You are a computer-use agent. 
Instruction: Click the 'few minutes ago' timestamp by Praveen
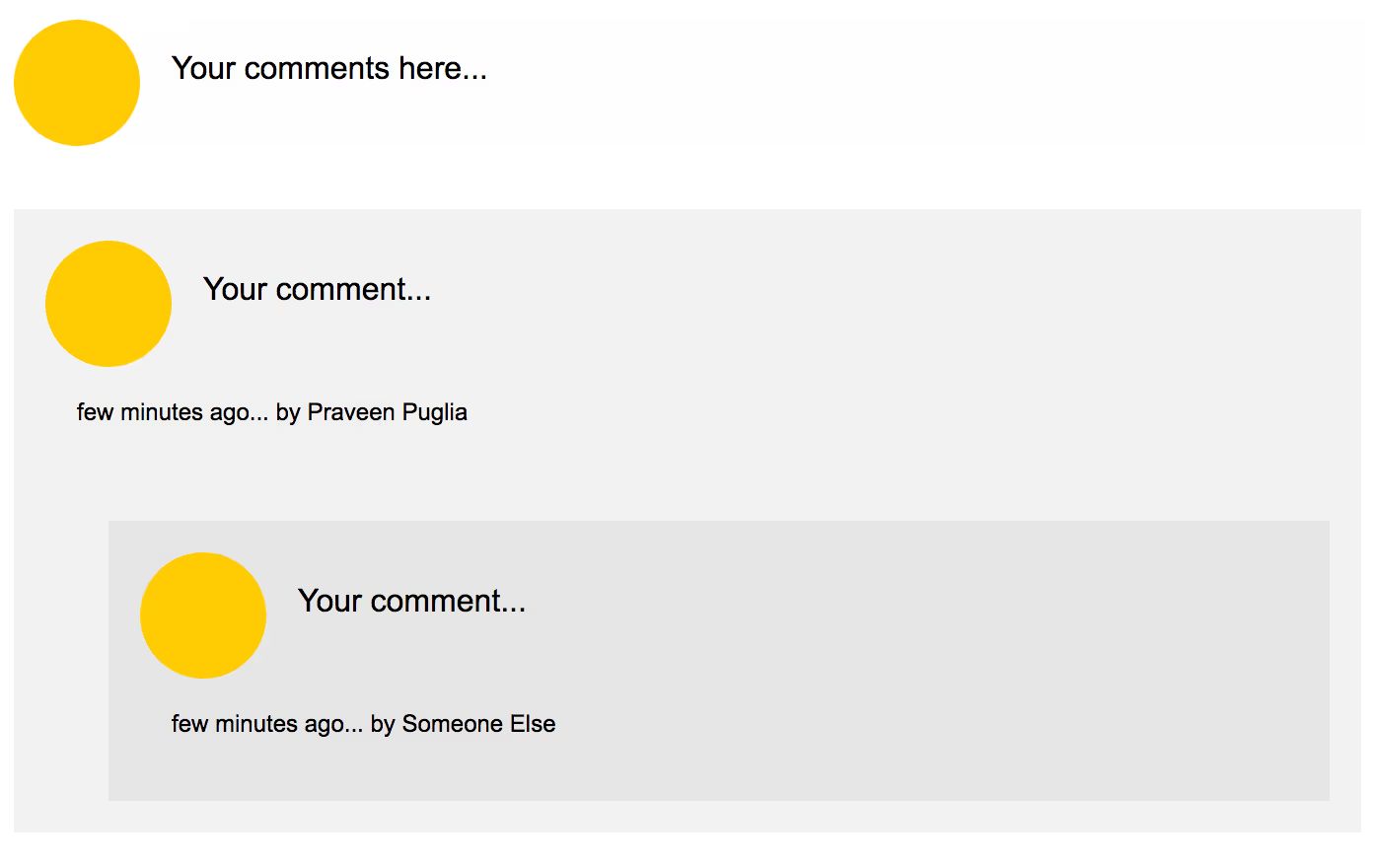point(178,412)
